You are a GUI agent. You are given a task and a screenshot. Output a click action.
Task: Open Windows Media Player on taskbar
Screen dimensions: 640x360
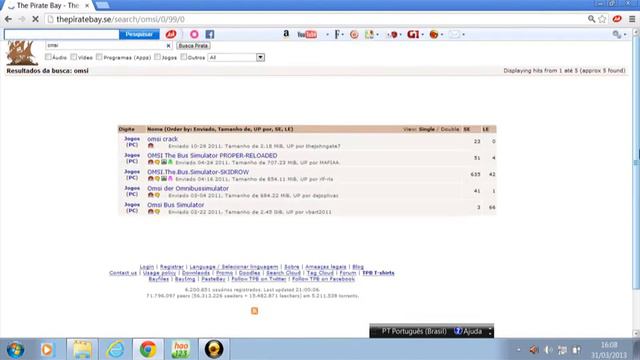(x=47, y=349)
